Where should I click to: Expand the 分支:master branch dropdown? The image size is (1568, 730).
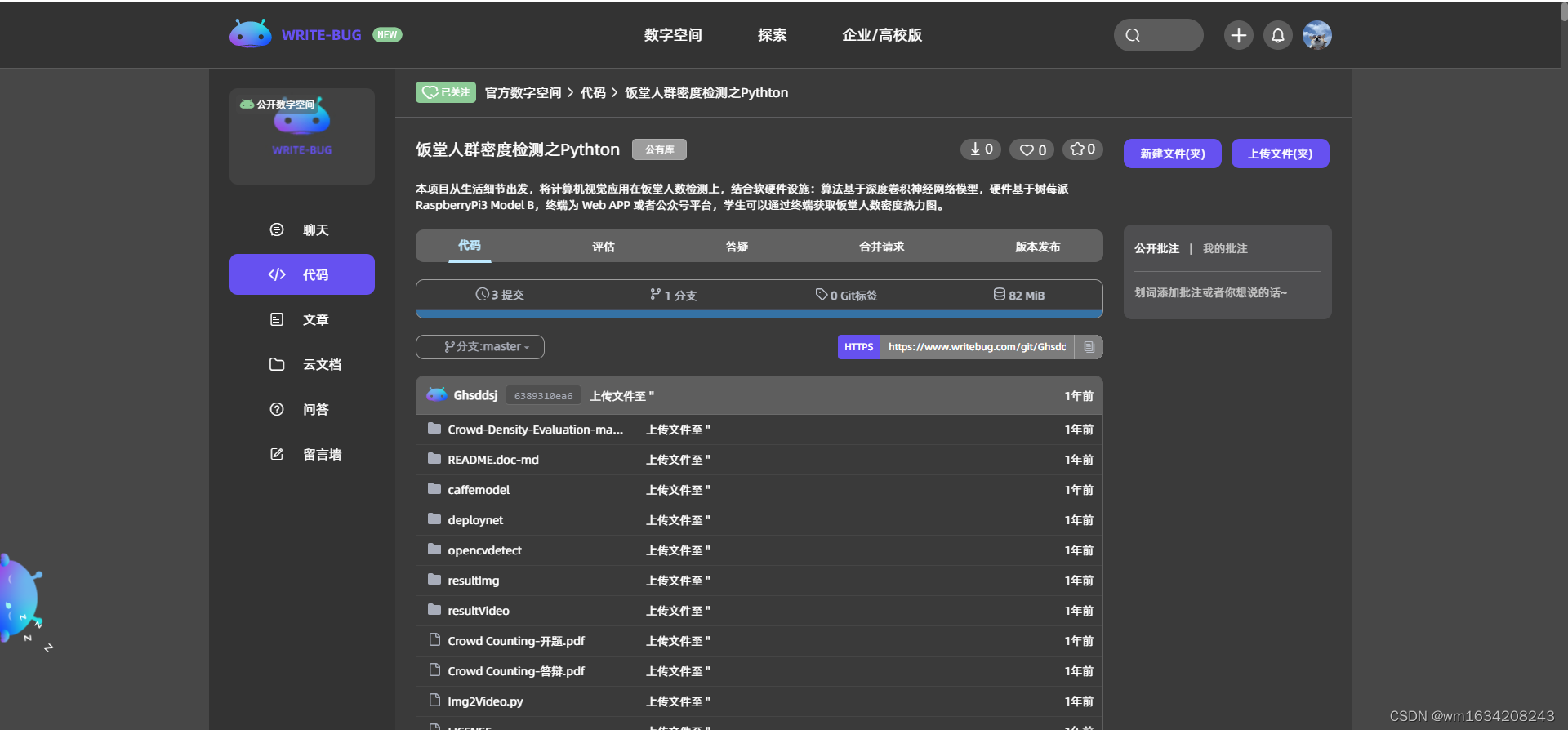480,347
